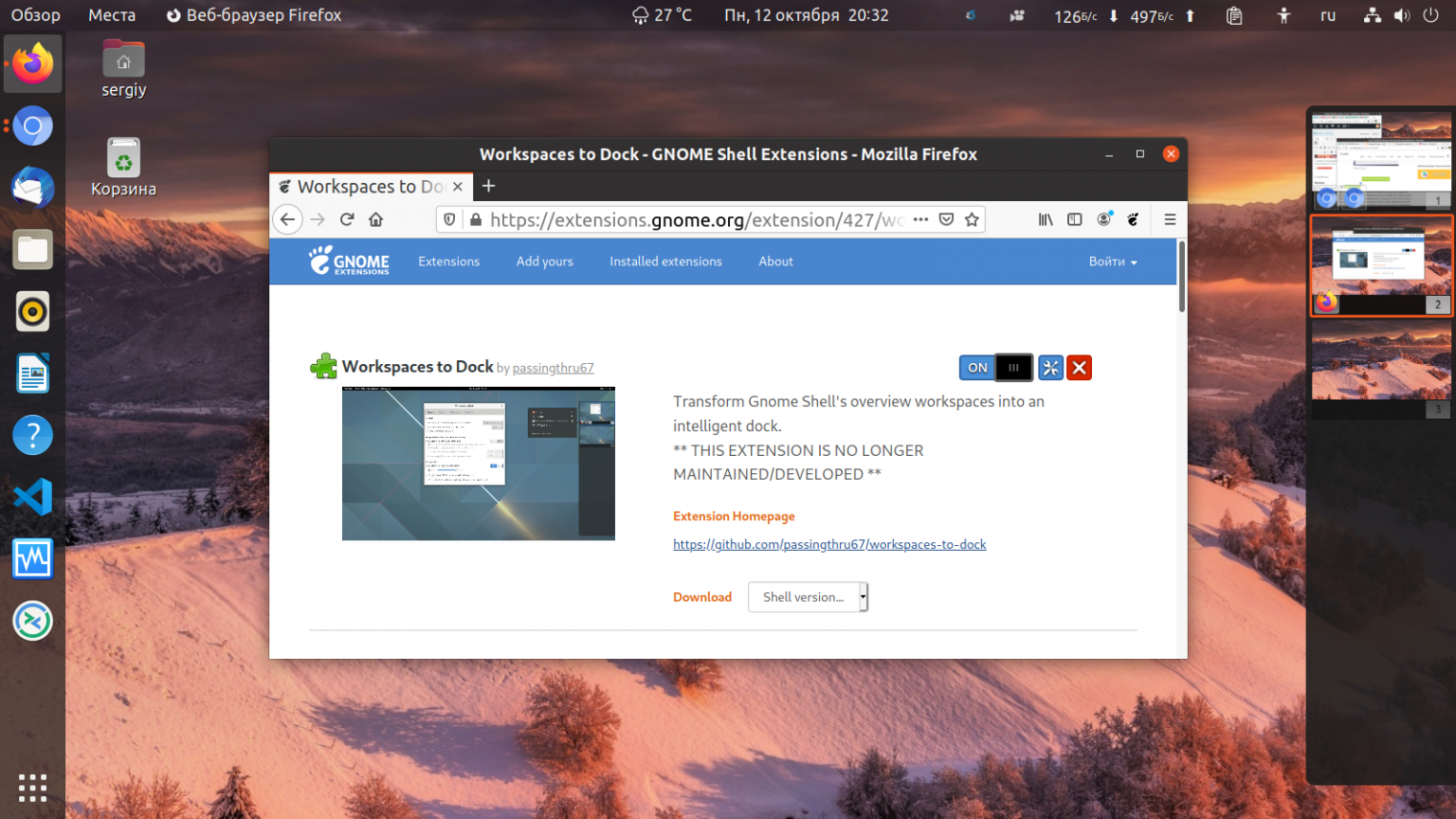Launch Visual Studio Code from dock
1456x819 pixels.
tap(32, 497)
